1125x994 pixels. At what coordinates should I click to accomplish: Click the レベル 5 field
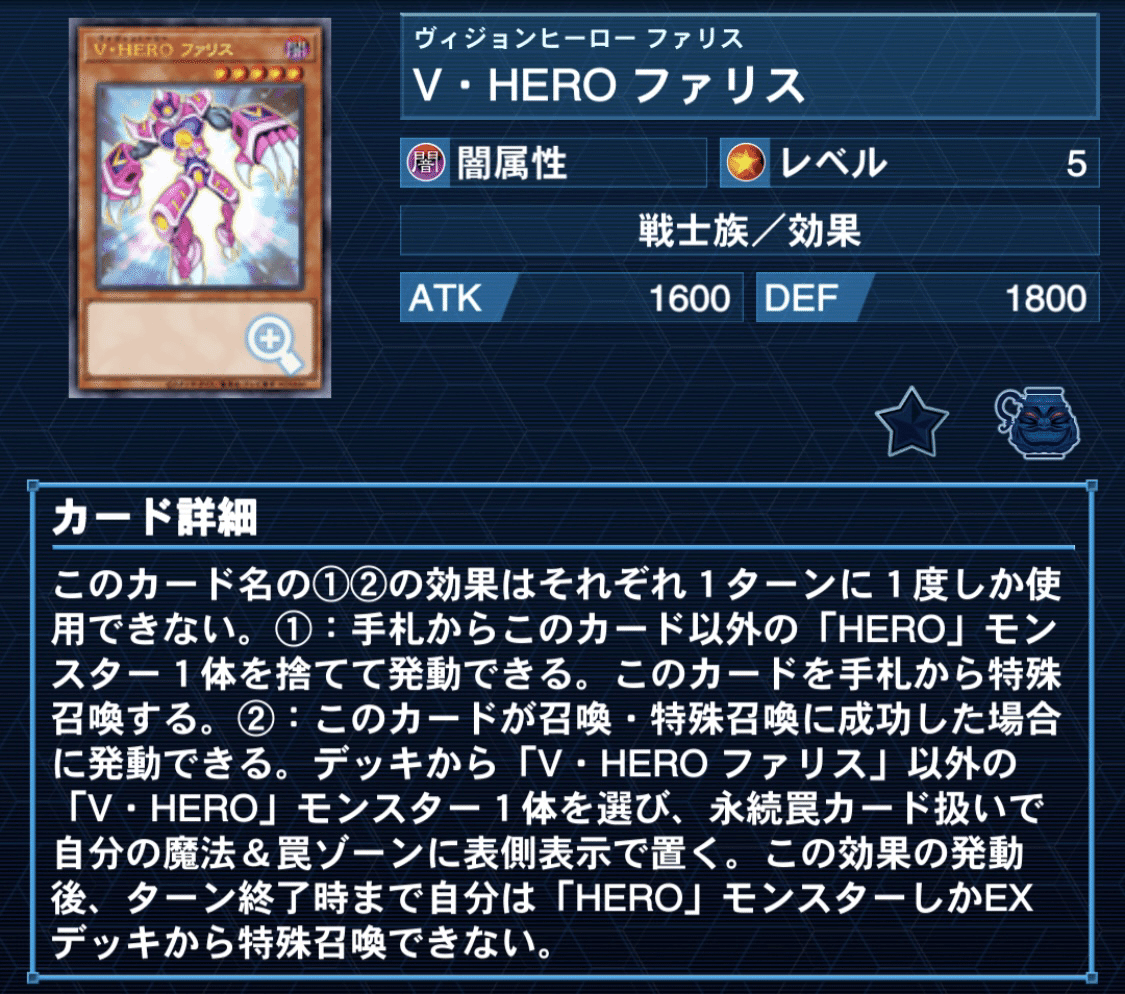click(910, 163)
